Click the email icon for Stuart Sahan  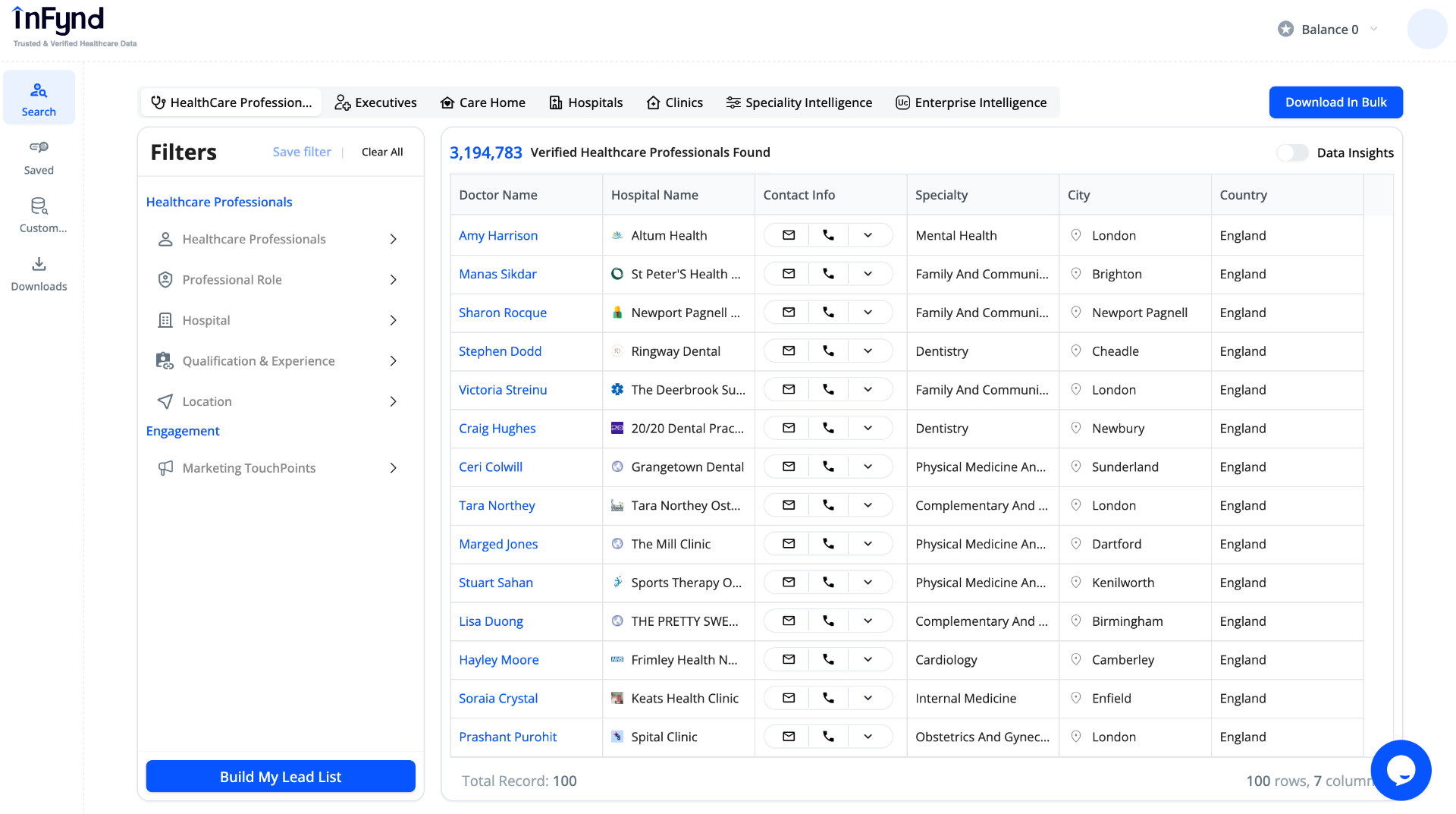[789, 583]
